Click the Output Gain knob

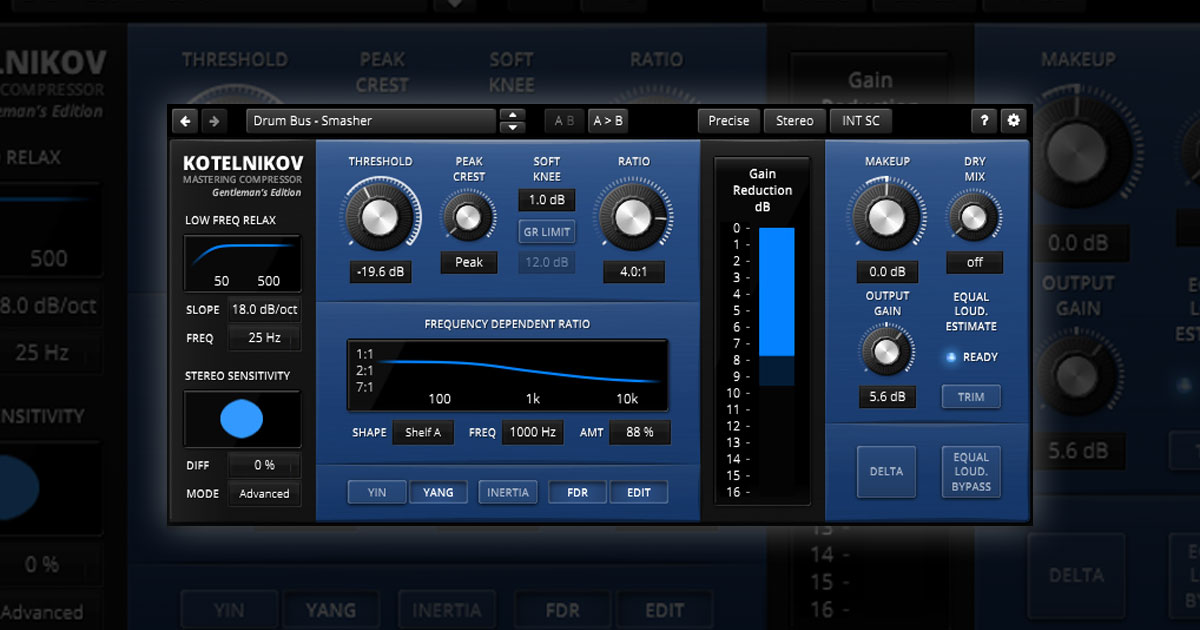(886, 351)
